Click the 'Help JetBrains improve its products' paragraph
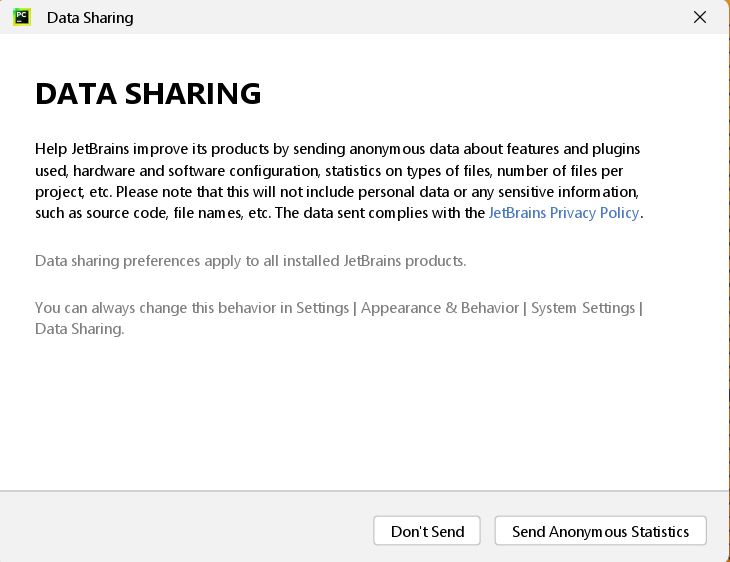 pyautogui.click(x=339, y=181)
